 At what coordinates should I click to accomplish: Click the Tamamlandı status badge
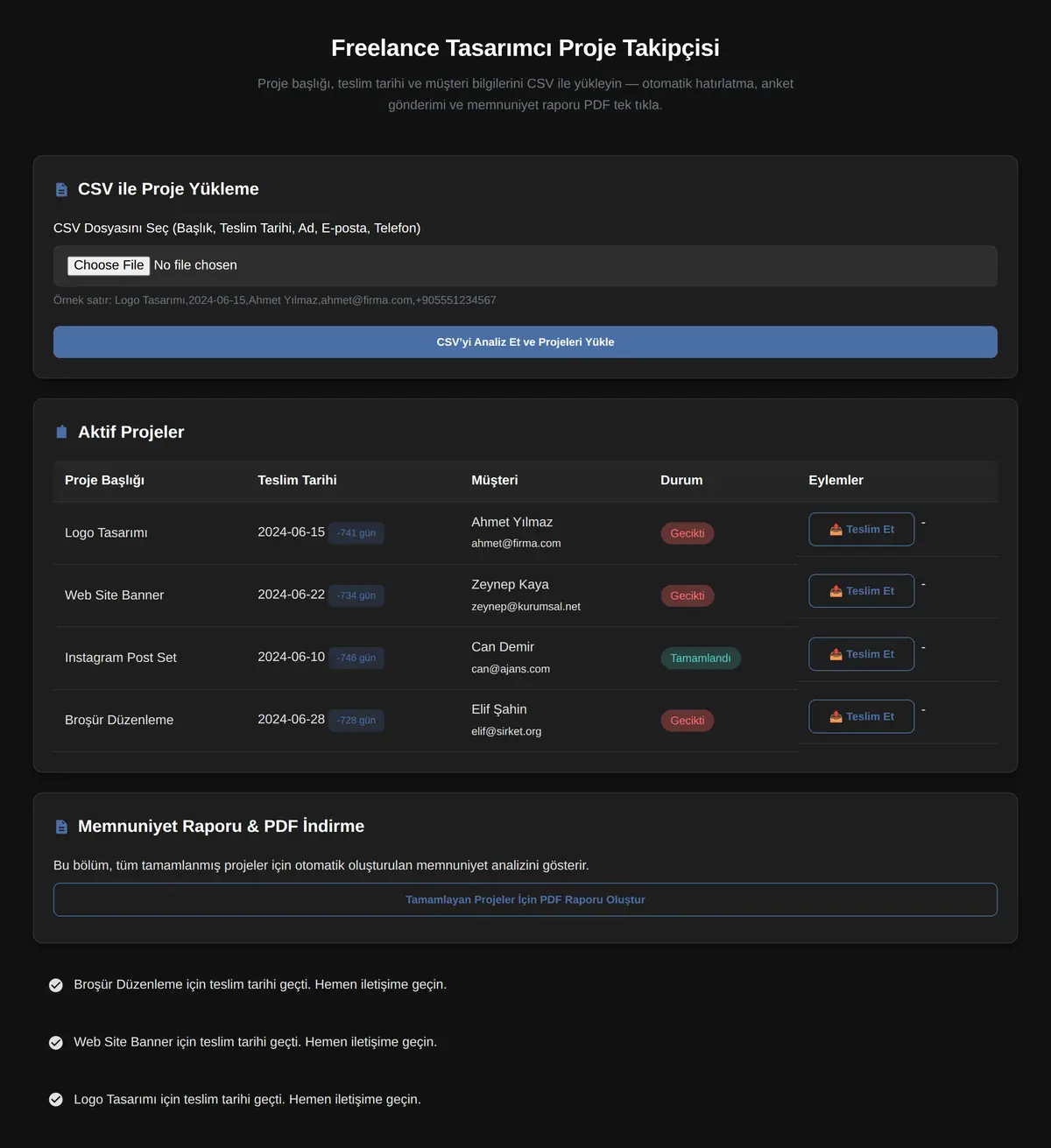coord(701,659)
